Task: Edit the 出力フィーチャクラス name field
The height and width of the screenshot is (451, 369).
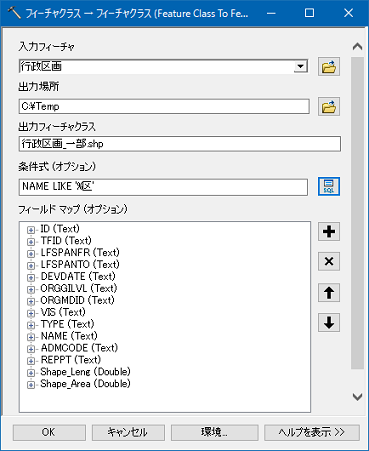Action: pos(180,144)
